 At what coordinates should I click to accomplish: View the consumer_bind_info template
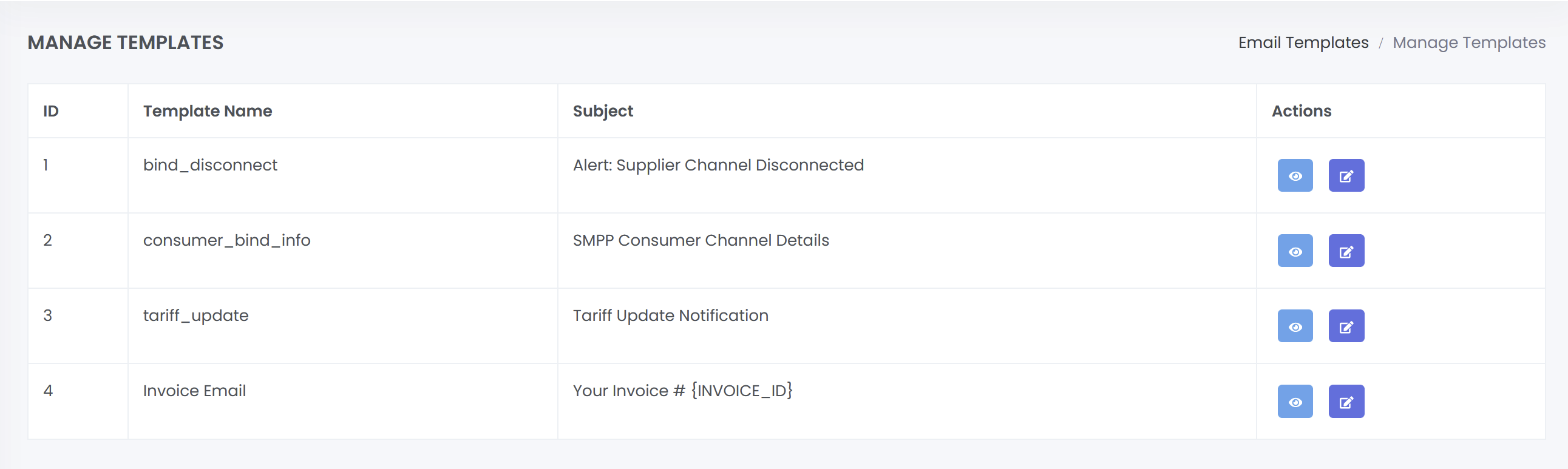pyautogui.click(x=1295, y=251)
